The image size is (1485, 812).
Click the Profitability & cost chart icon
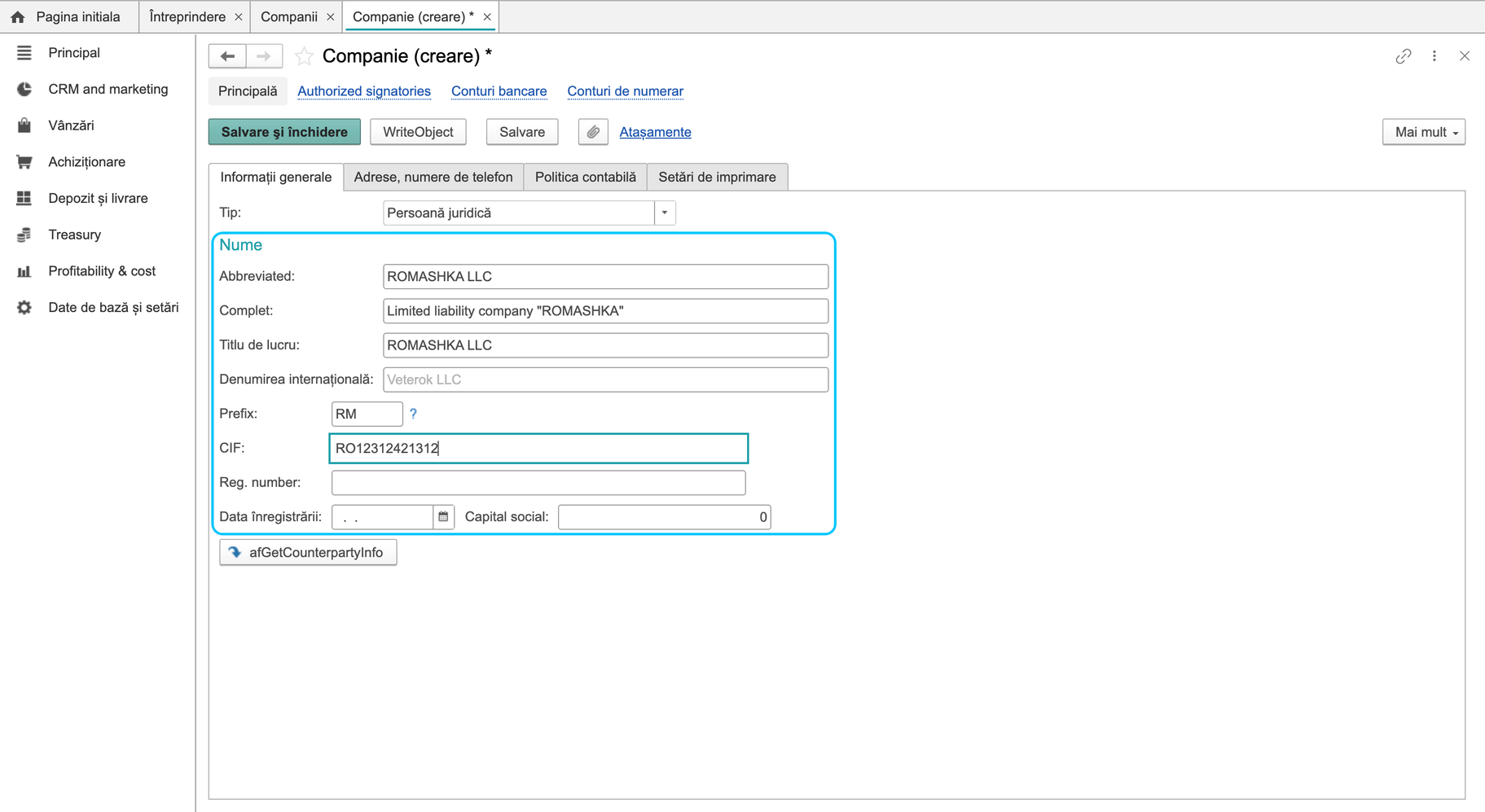pos(24,271)
